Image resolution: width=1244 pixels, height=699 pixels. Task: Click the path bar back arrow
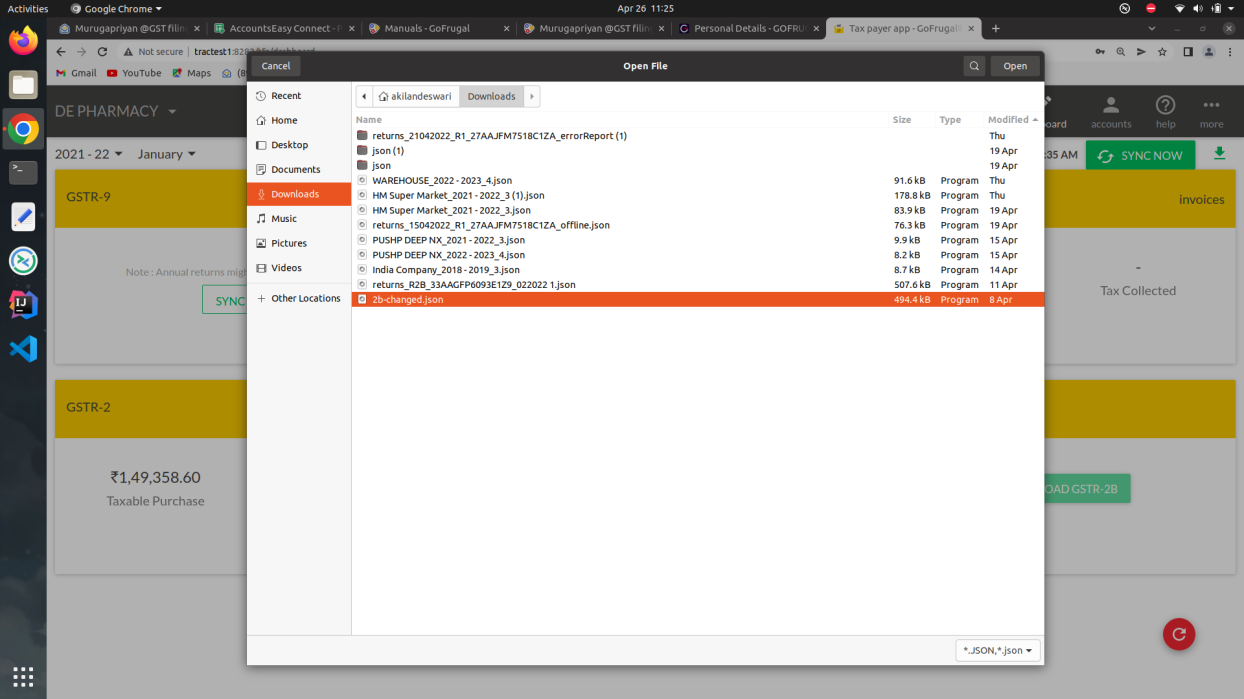364,96
